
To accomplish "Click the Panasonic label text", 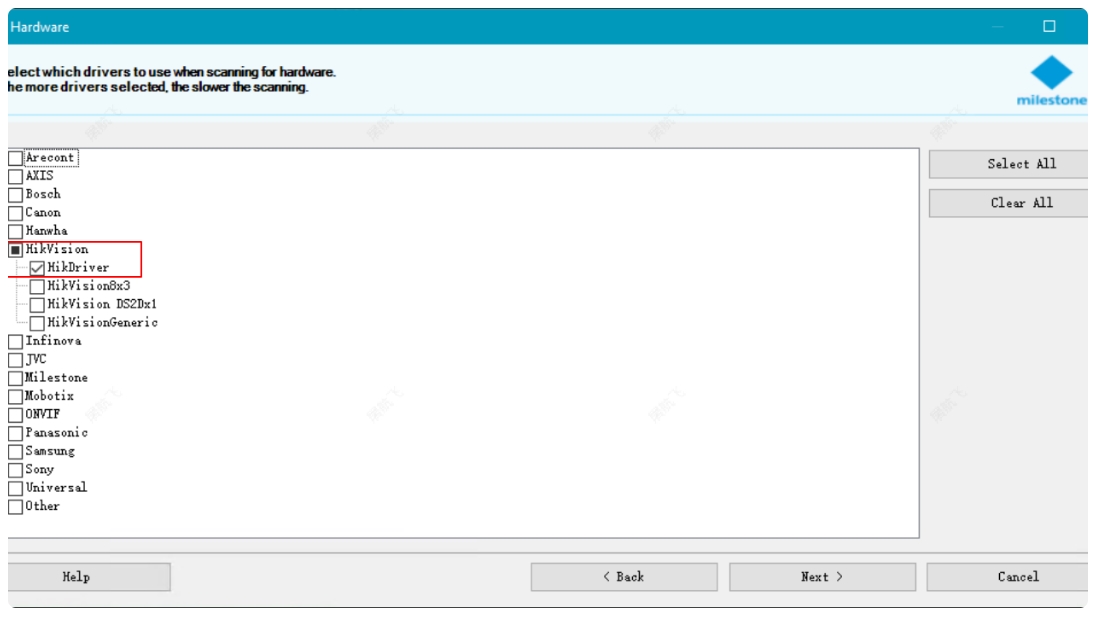I will [x=56, y=432].
